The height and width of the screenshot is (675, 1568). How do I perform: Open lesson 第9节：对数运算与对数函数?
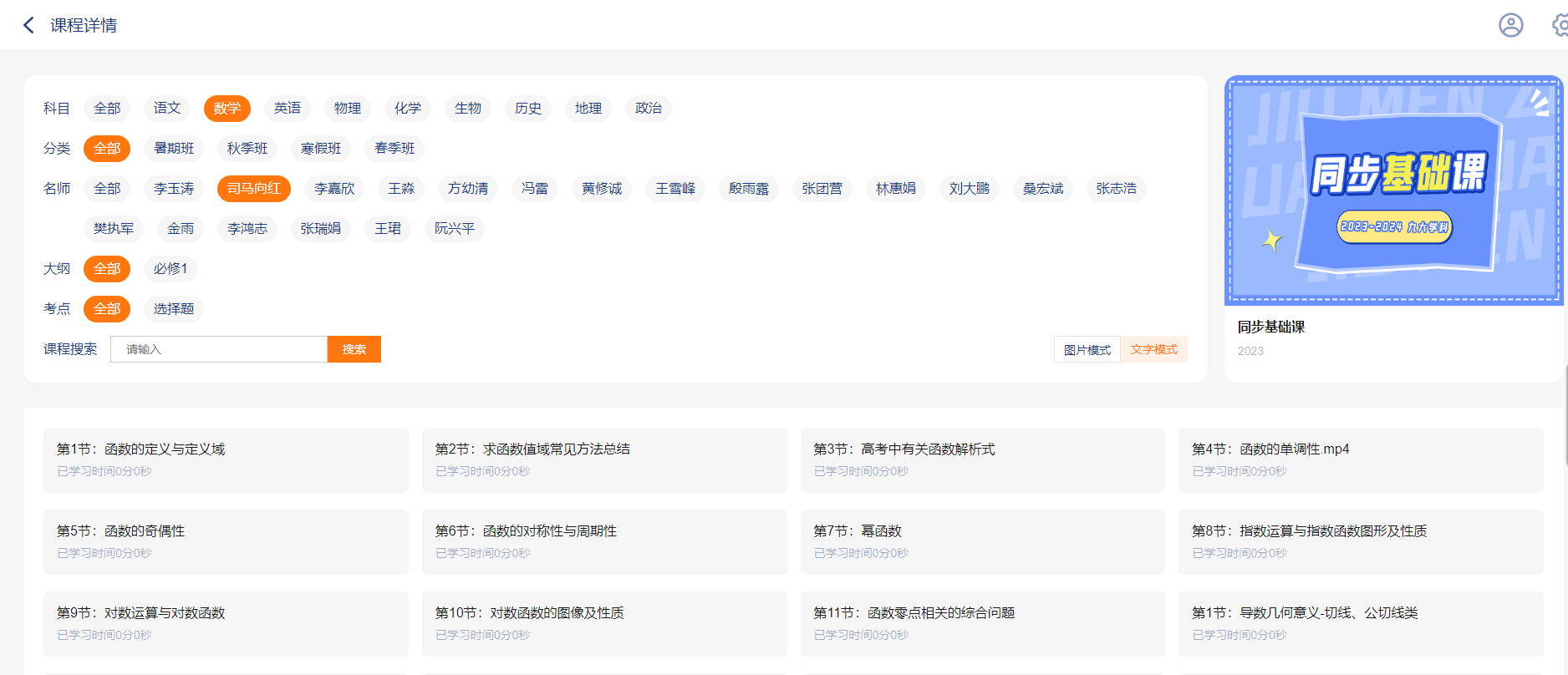[226, 624]
